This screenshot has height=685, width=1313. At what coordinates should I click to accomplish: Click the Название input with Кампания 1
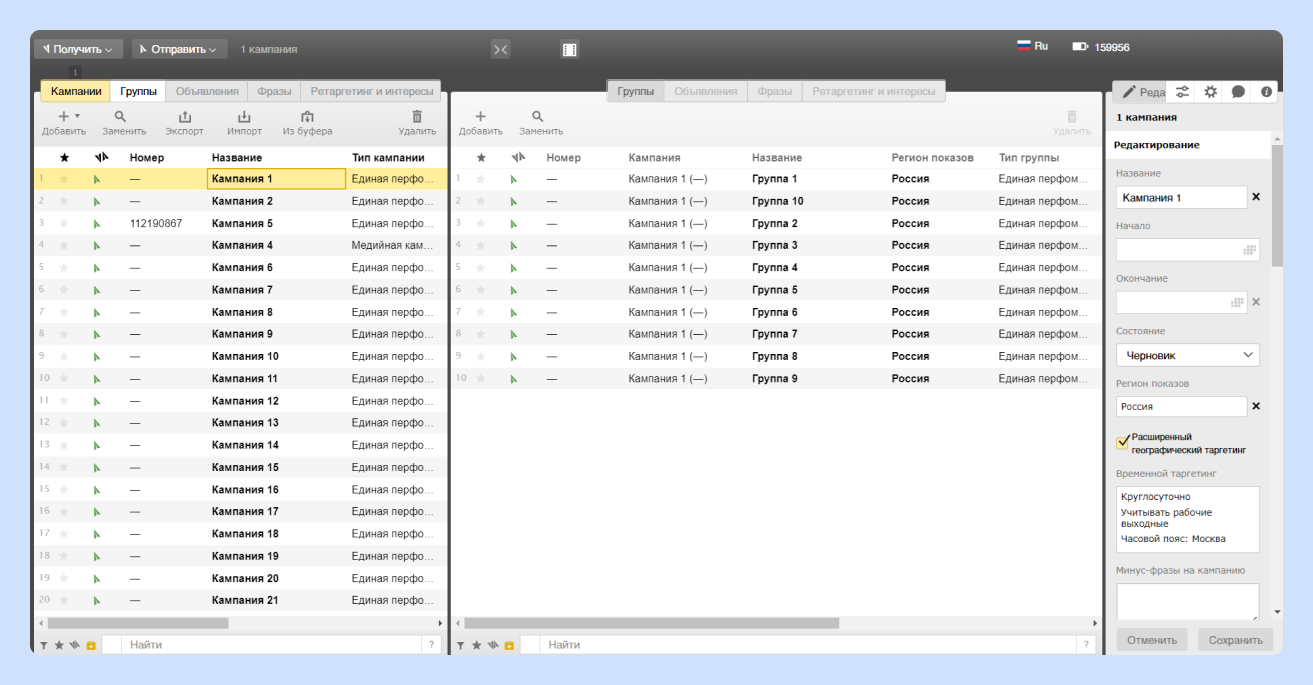pyautogui.click(x=1181, y=197)
